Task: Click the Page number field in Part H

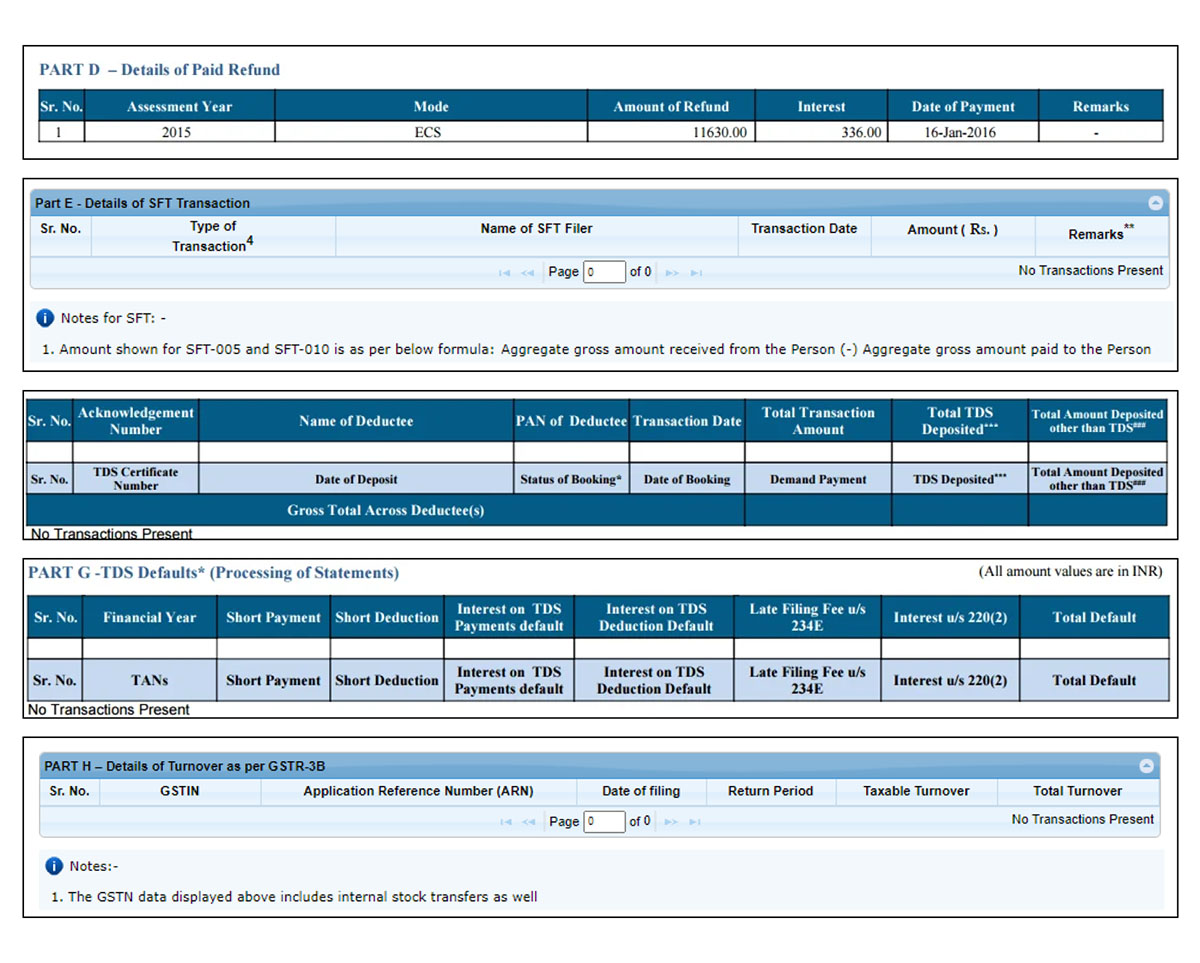Action: (x=604, y=821)
